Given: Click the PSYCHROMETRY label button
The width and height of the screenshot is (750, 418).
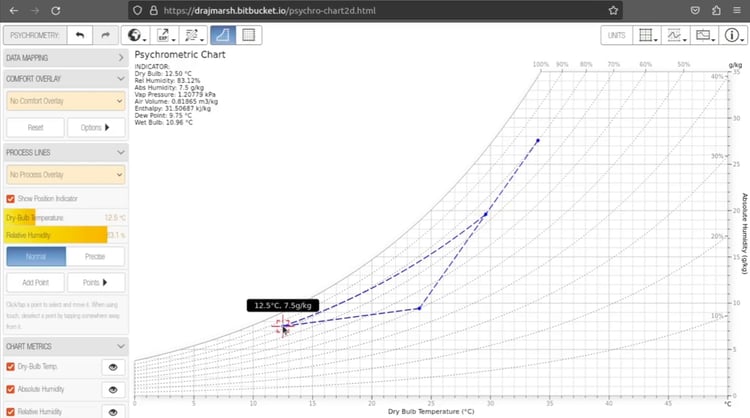Looking at the screenshot, I should [x=35, y=35].
